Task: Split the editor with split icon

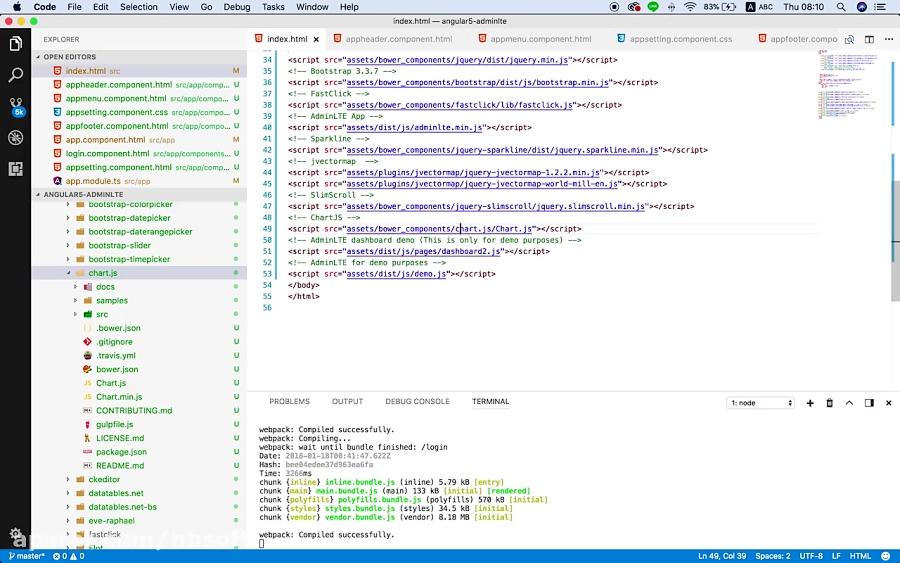Action: click(x=868, y=40)
